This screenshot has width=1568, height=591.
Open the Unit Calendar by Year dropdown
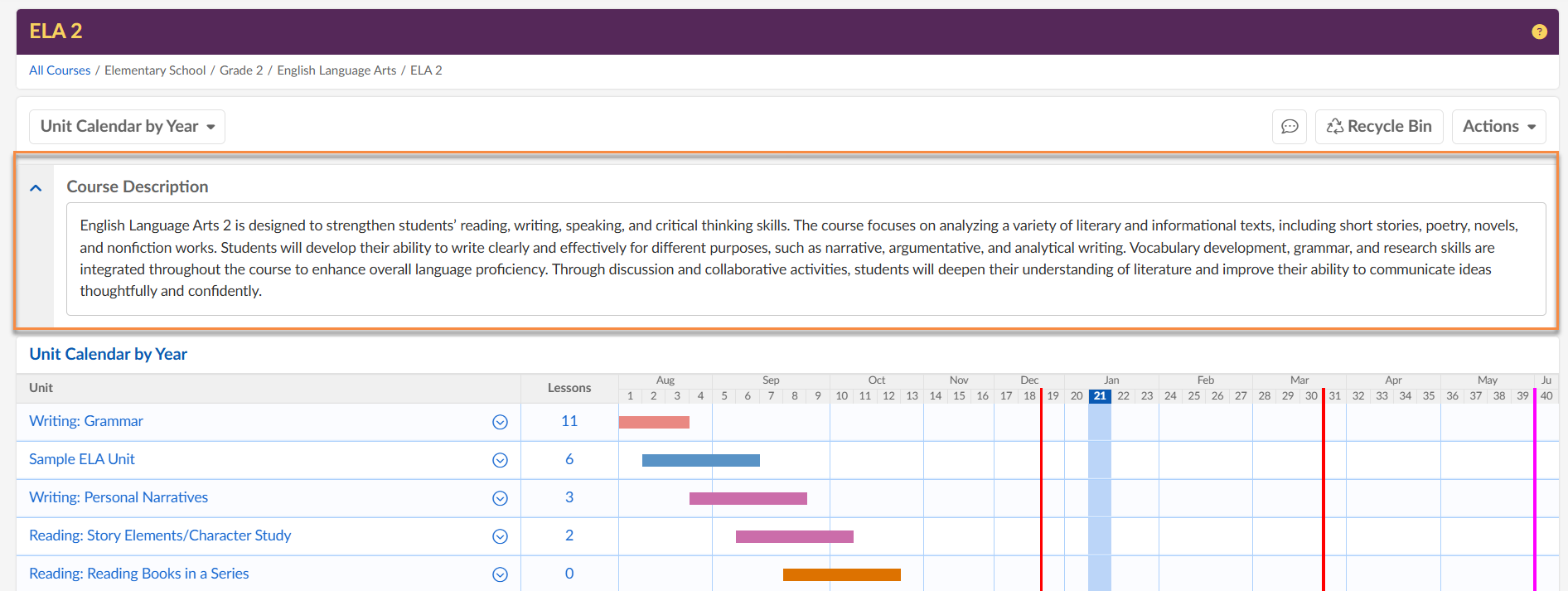(127, 127)
